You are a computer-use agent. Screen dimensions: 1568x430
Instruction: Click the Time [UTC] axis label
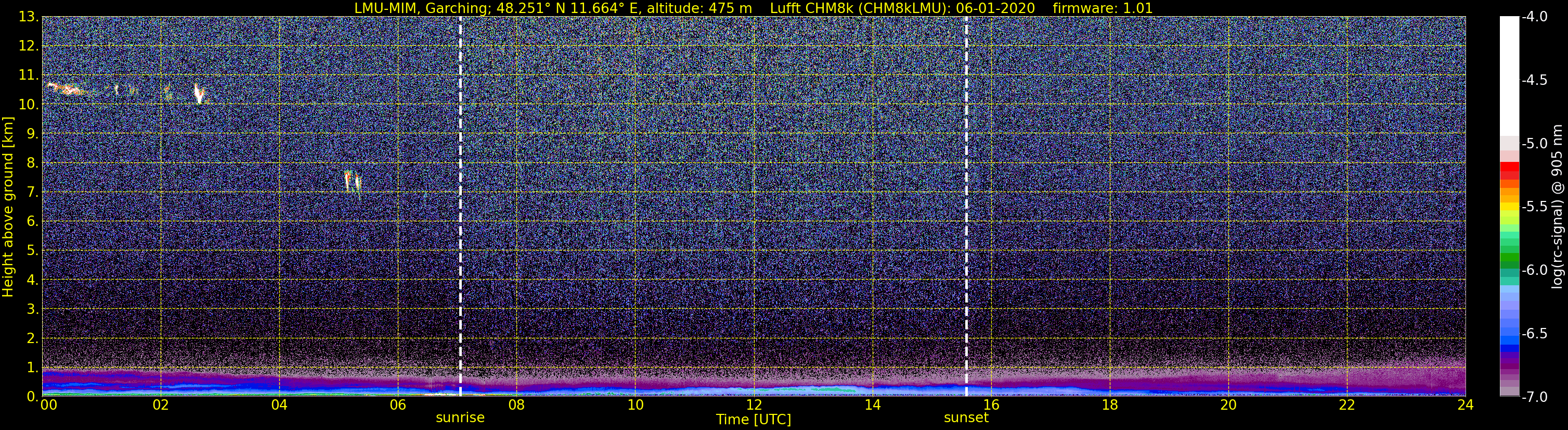754,420
